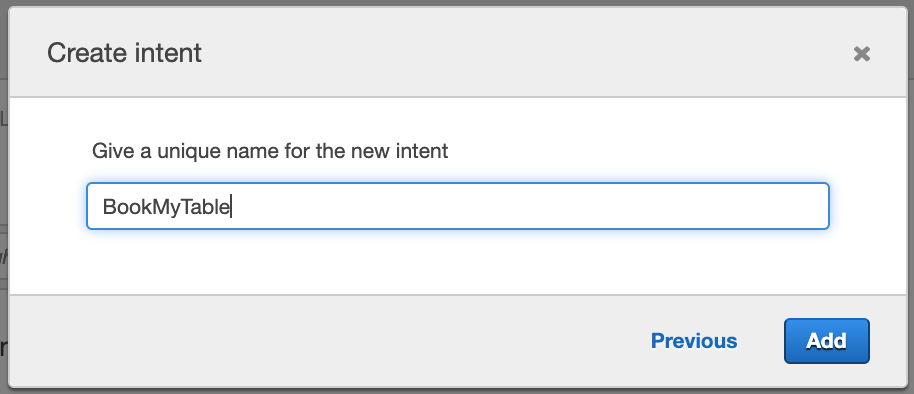Viewport: 914px width, 394px height.
Task: Click the dialog footer beside Previous
Action: pos(350,341)
